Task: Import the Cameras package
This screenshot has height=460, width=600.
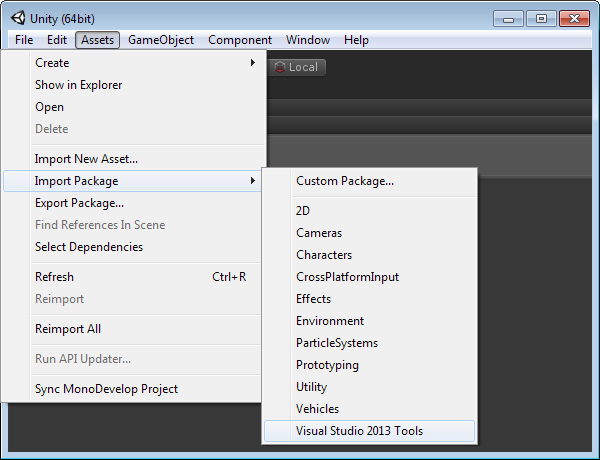Action: [x=369, y=233]
